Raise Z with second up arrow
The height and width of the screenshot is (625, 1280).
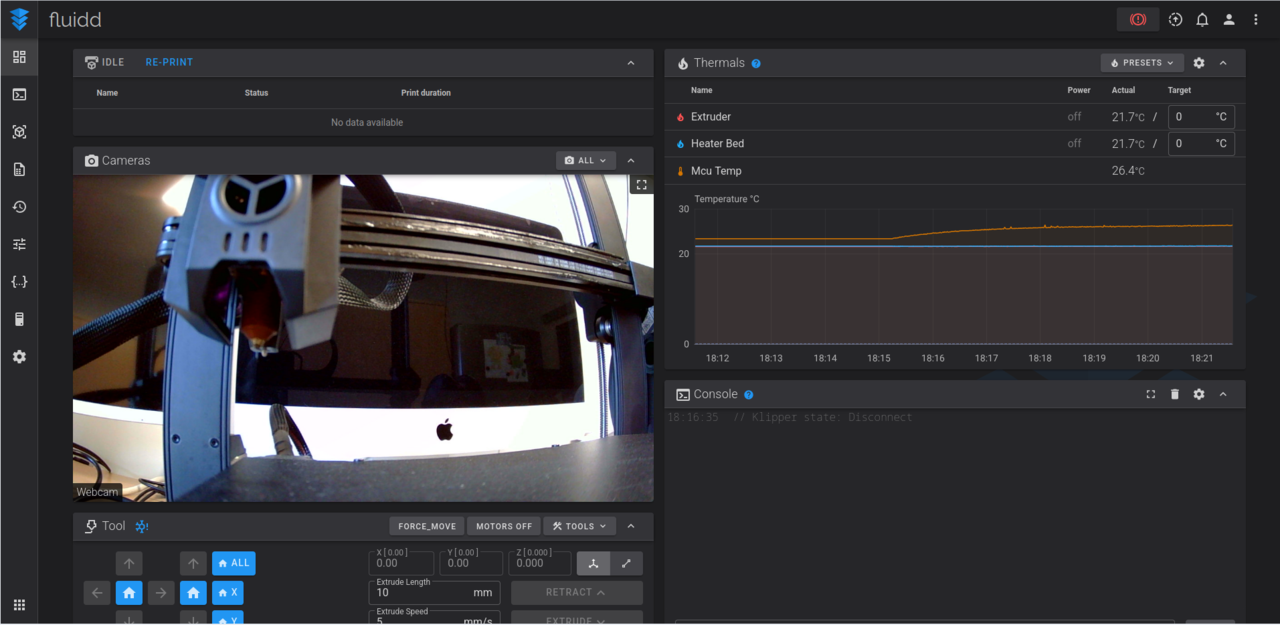coord(193,563)
